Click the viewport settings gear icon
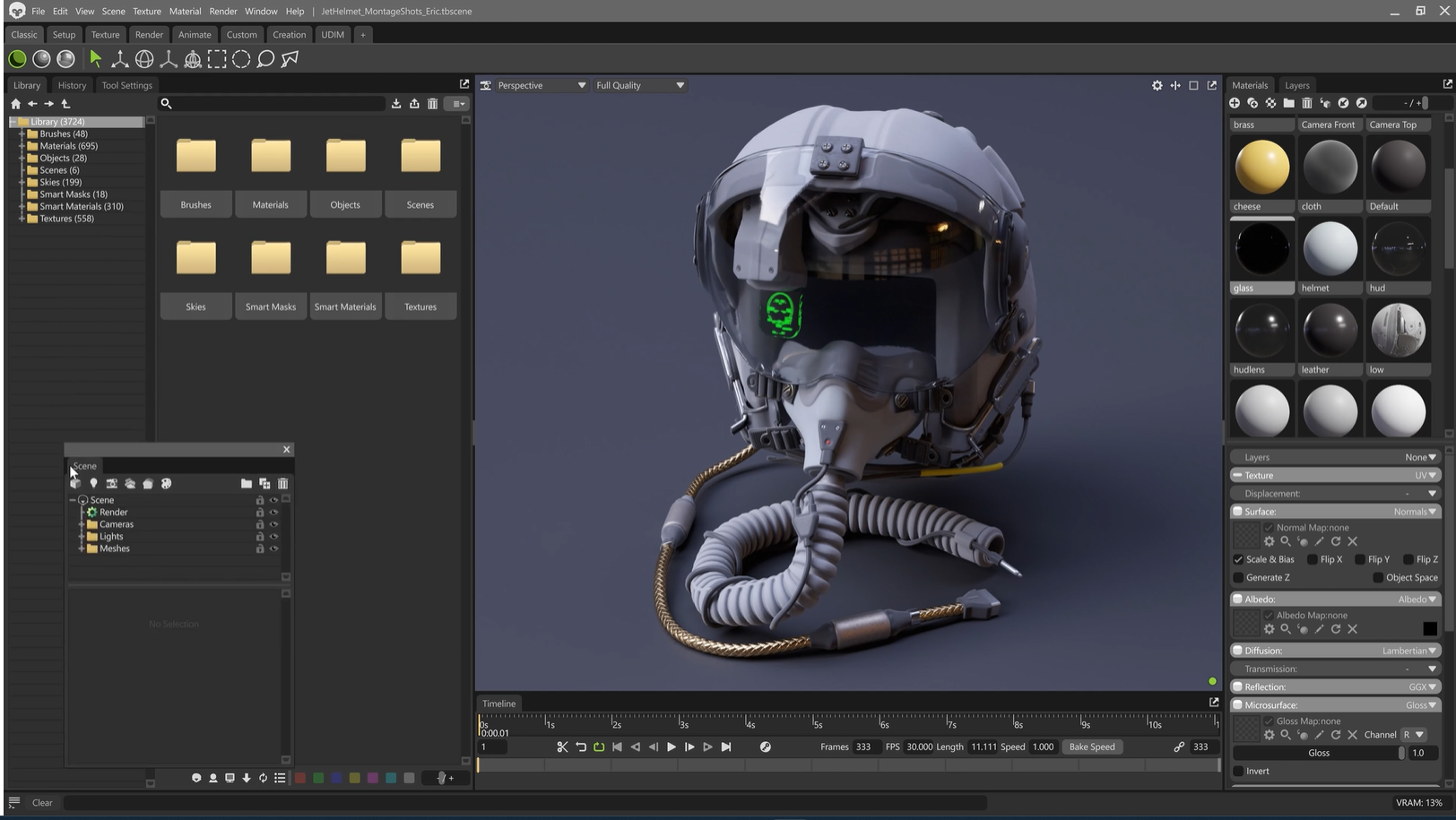The image size is (1456, 820). pos(1157,85)
